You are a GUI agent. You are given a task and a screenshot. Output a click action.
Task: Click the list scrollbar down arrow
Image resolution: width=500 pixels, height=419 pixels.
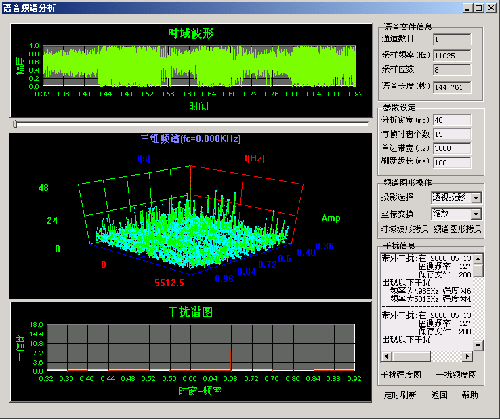pyautogui.click(x=478, y=345)
